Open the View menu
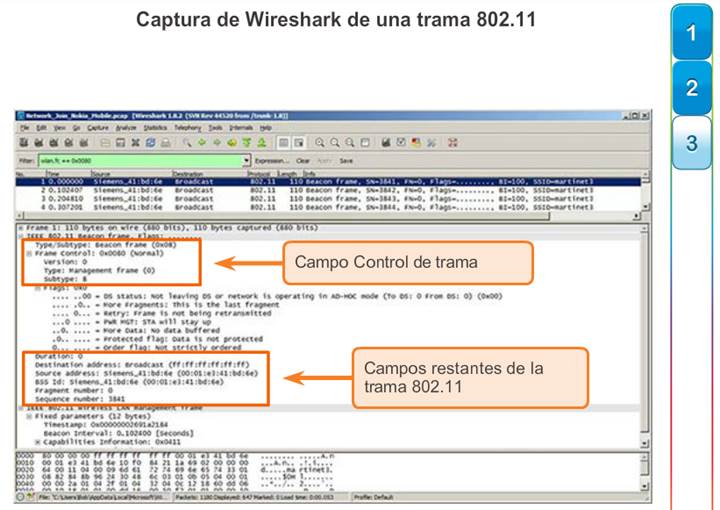 point(60,128)
